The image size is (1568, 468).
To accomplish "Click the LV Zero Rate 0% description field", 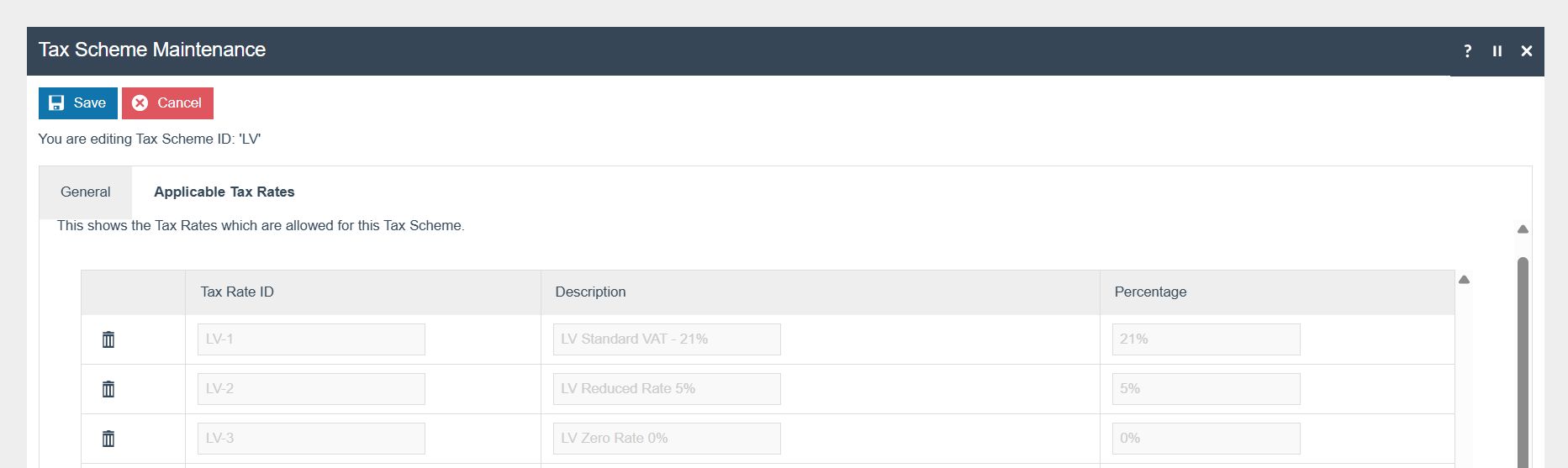I will pos(666,439).
